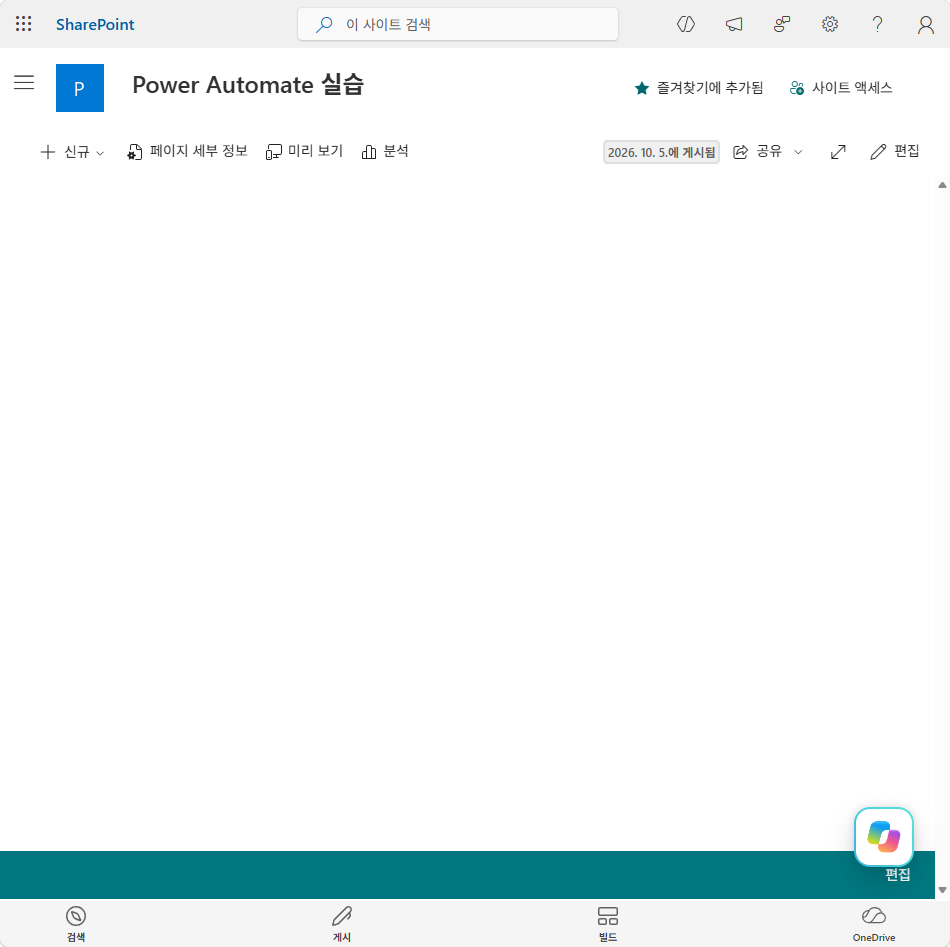Open the 검색 tab in bottom bar

pos(76,924)
